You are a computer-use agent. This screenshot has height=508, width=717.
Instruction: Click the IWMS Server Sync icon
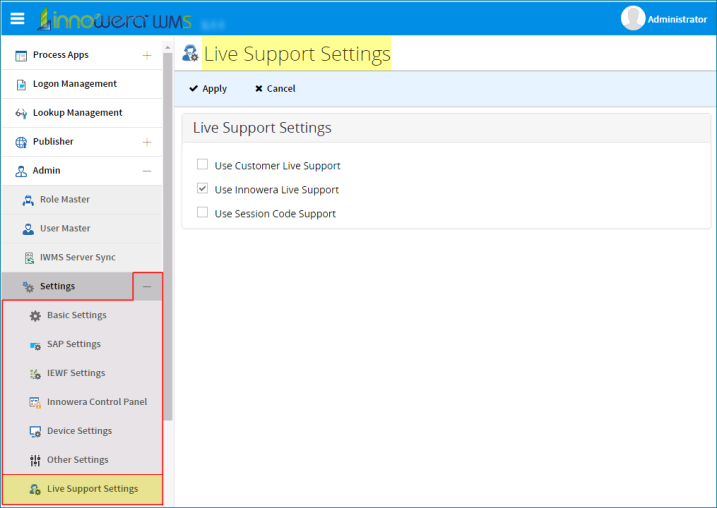coord(29,258)
